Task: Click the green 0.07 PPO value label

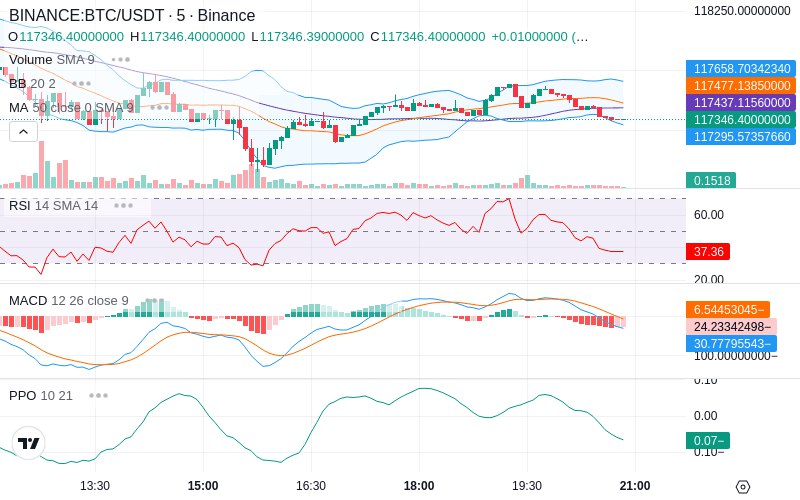Action: tap(708, 440)
